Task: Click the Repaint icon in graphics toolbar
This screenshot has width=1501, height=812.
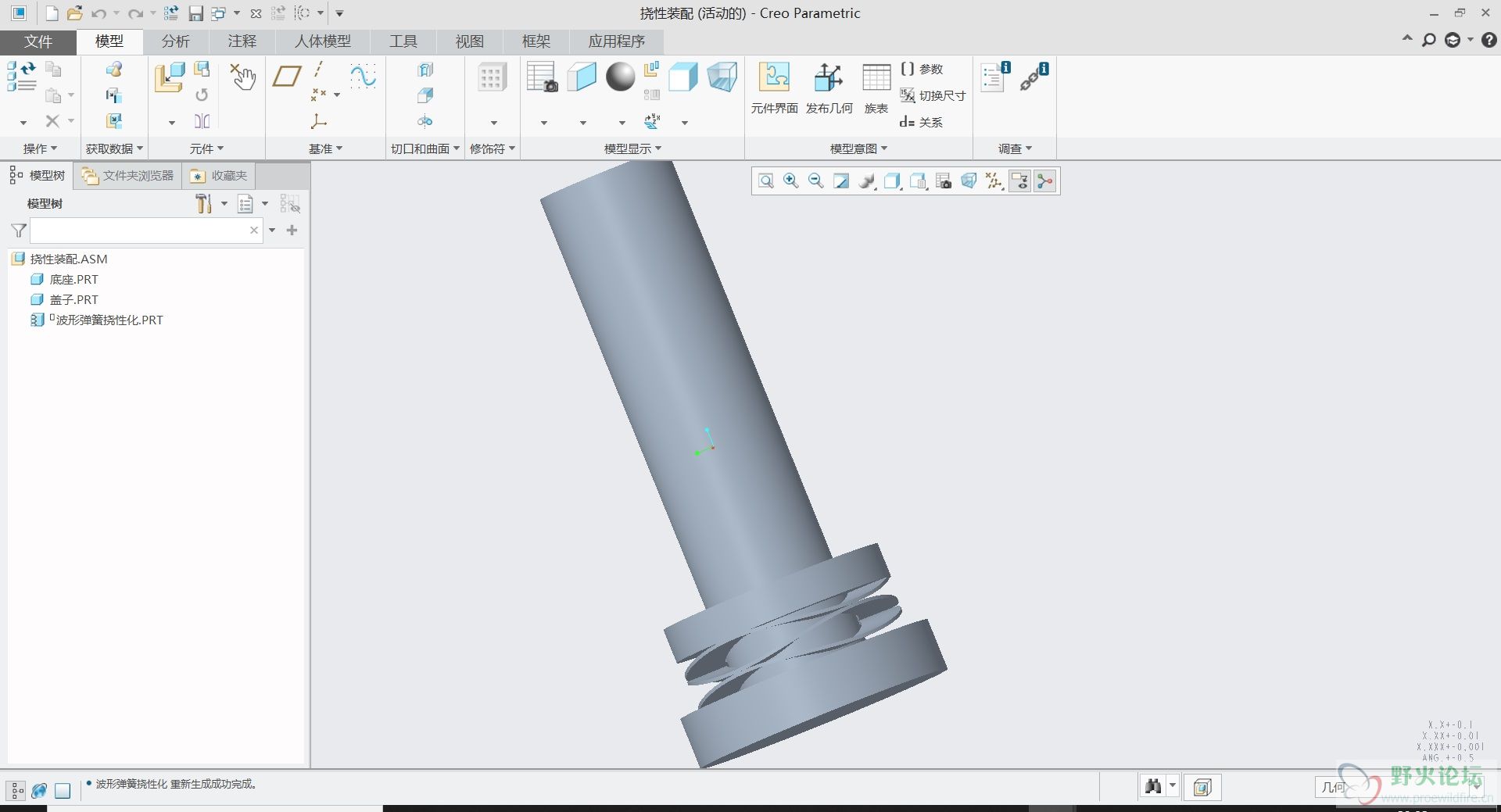Action: pos(841,181)
